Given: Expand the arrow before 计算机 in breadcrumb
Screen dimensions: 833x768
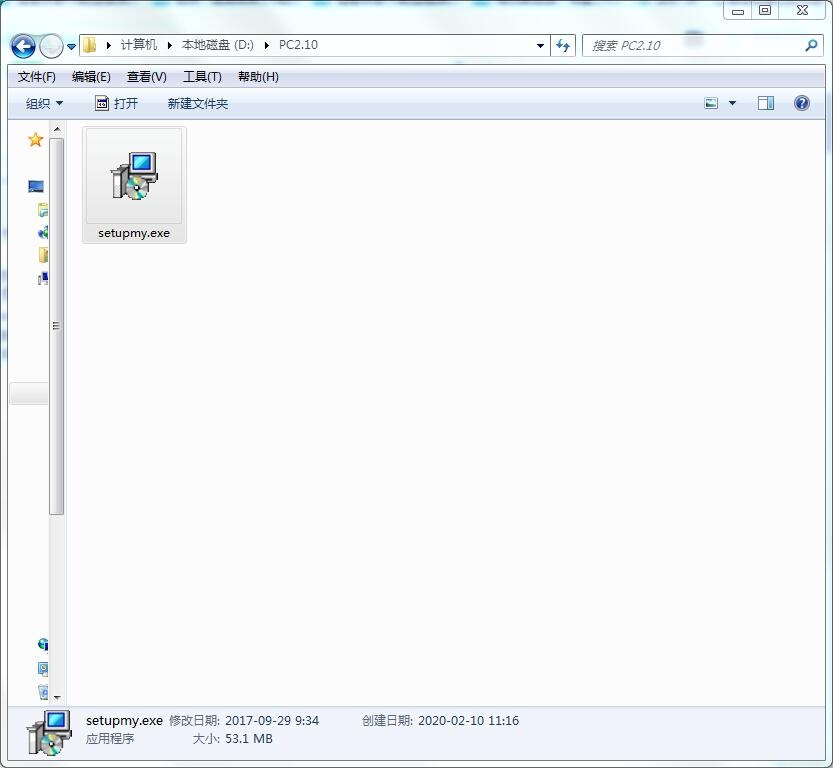Looking at the screenshot, I should pos(108,46).
